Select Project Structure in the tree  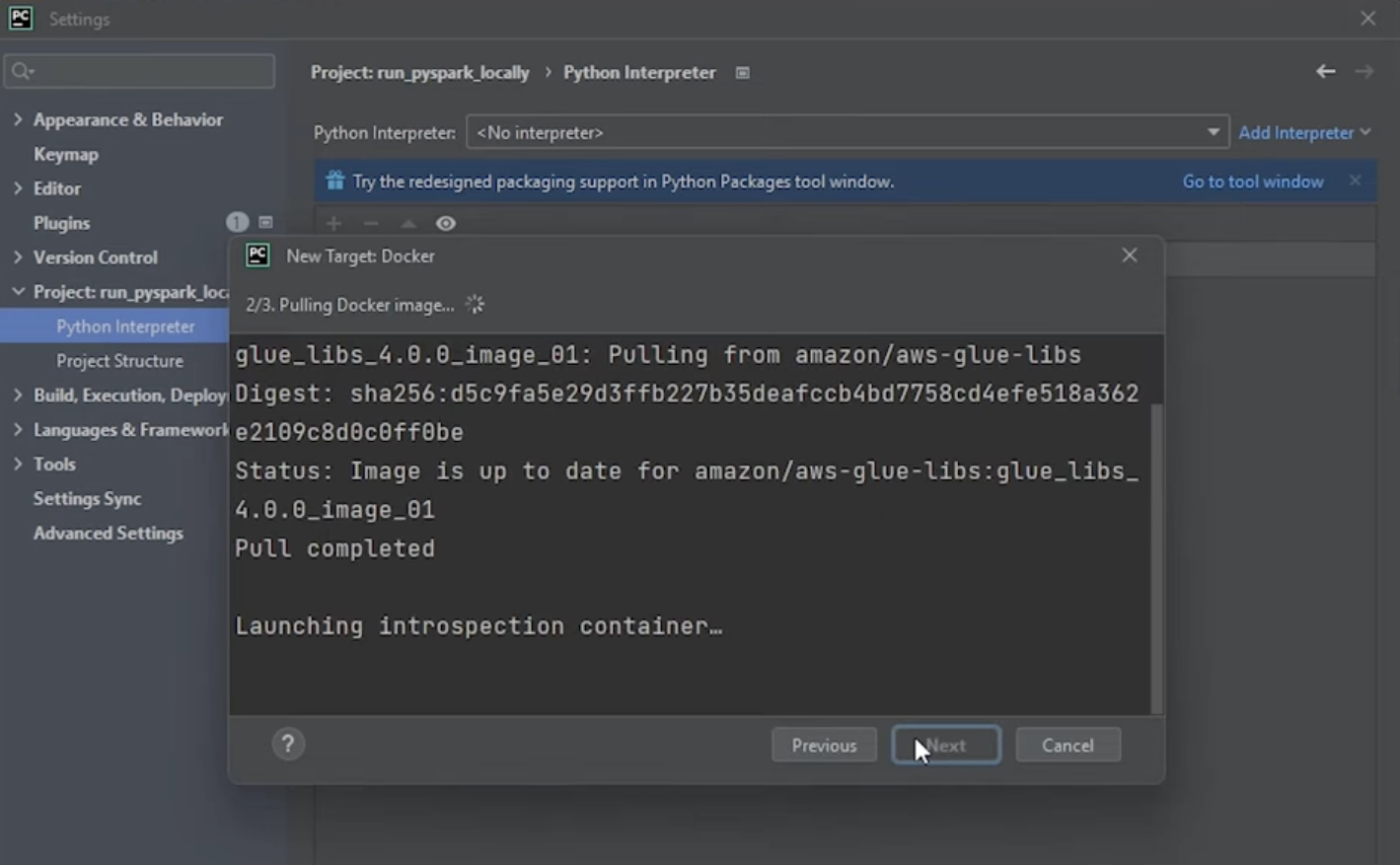119,361
